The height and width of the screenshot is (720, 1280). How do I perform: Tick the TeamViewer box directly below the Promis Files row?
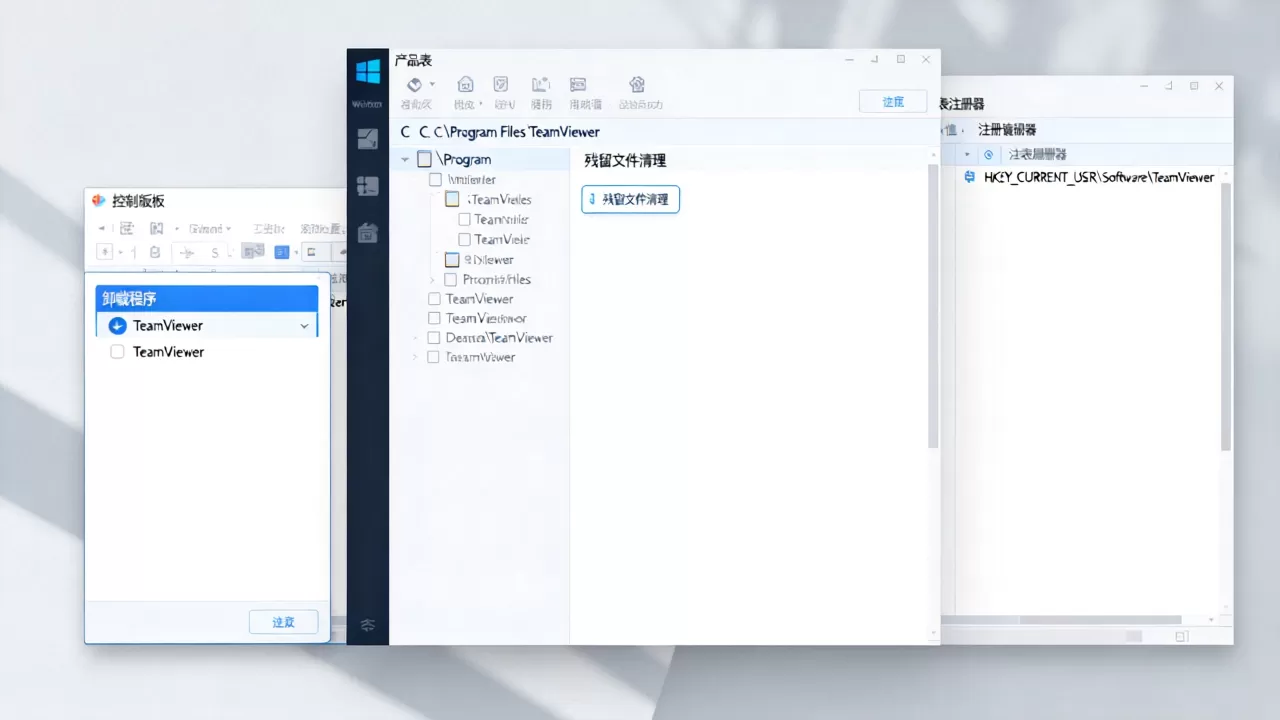(434, 299)
